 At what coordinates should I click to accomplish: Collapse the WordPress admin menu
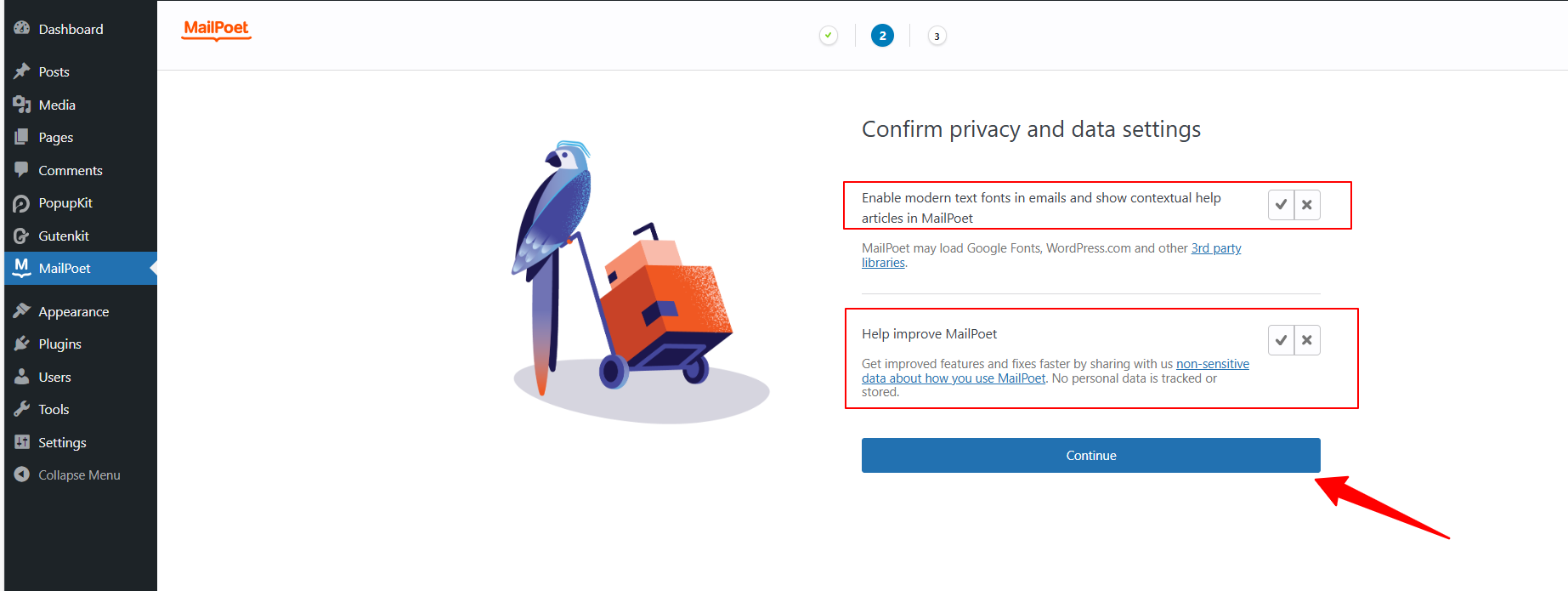point(78,475)
